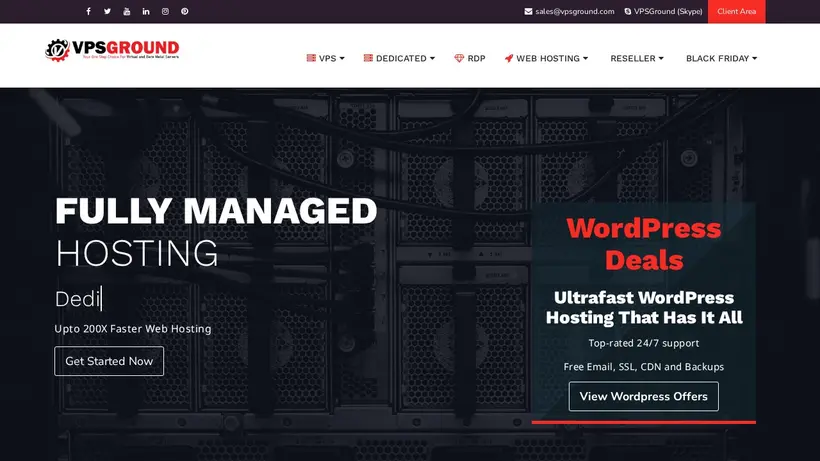
Task: Open the Facebook social icon
Action: [x=88, y=11]
